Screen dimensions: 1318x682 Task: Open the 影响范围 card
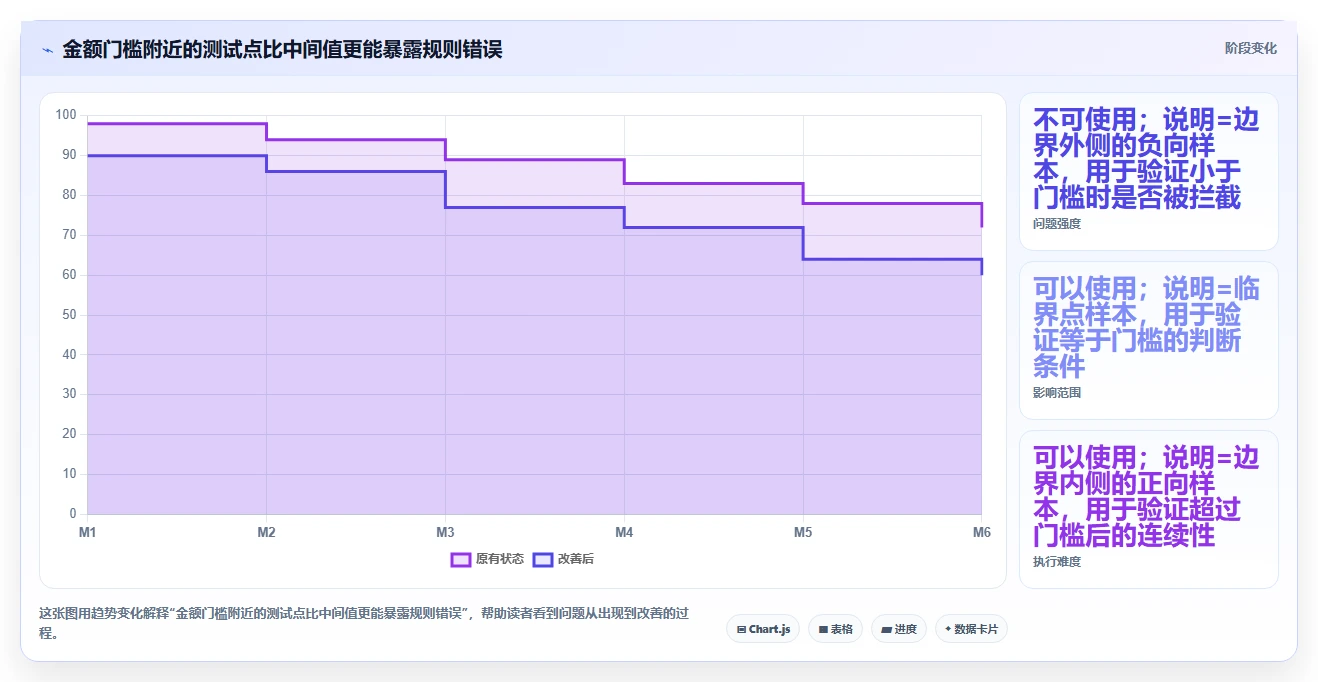[1148, 340]
